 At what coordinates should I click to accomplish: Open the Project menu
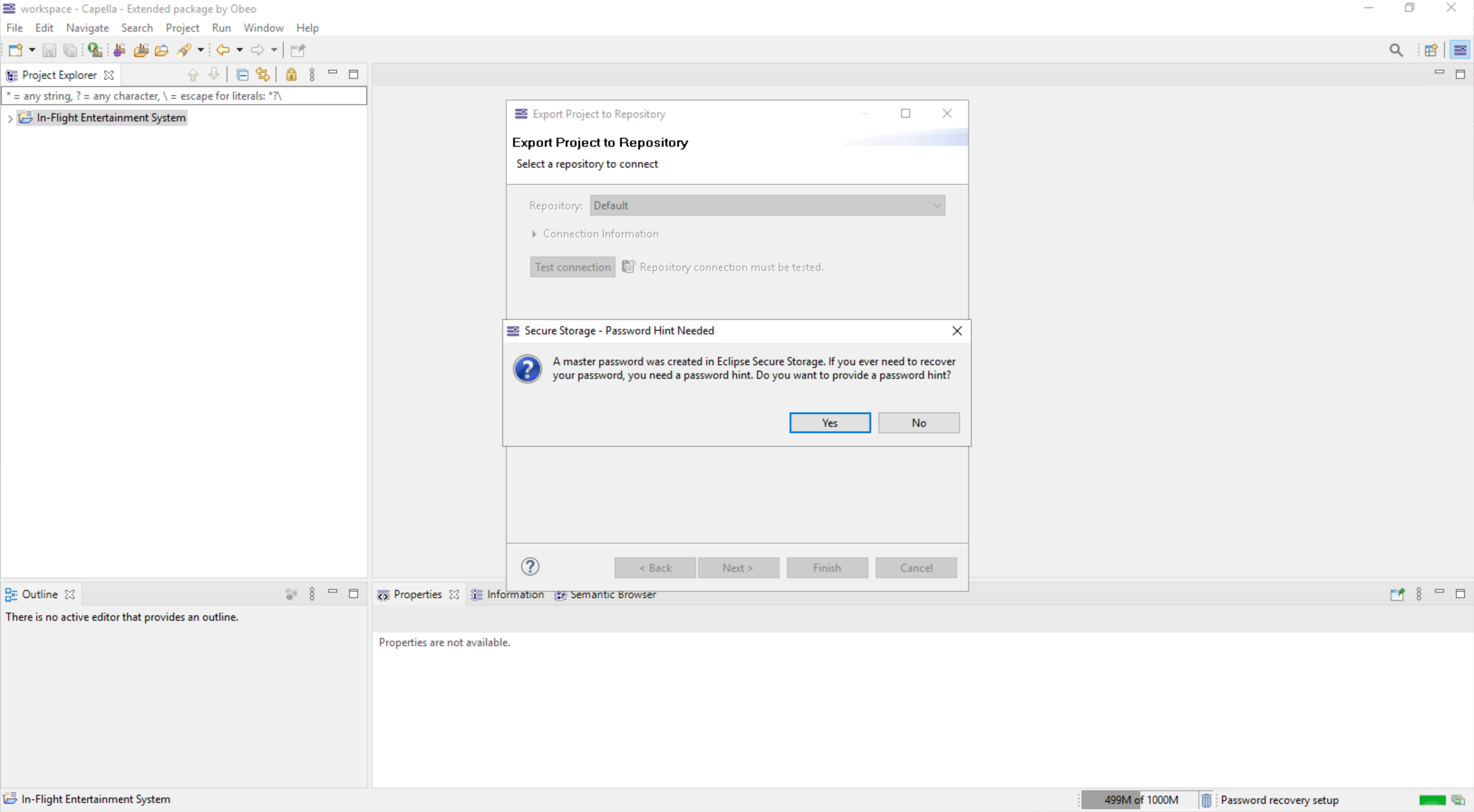coord(182,28)
